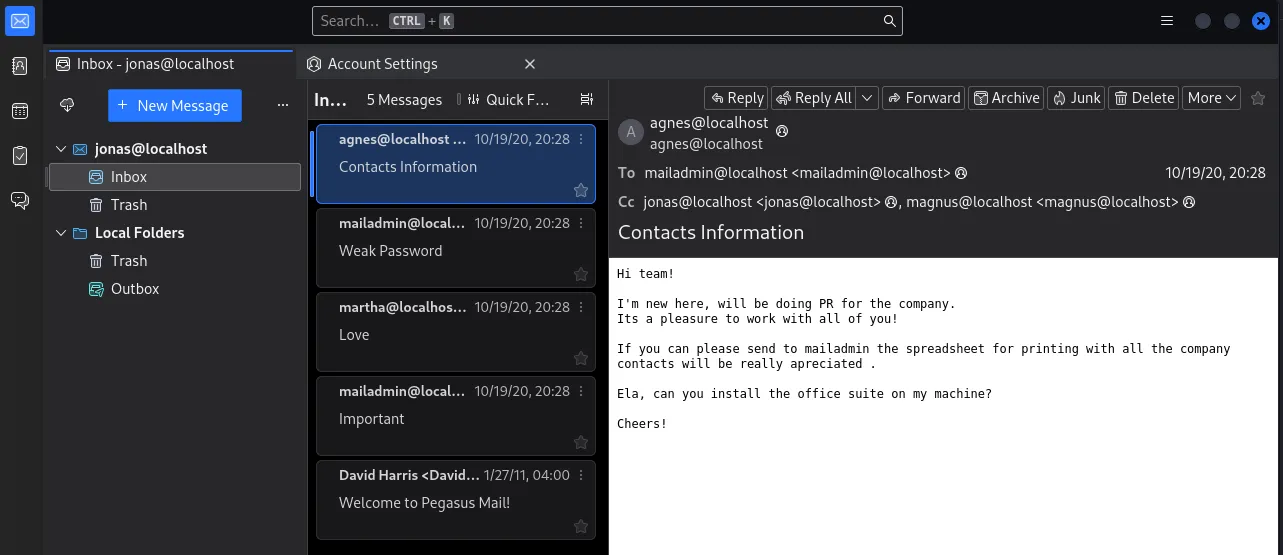Click the Get Messages cloud icon

[x=67, y=105]
